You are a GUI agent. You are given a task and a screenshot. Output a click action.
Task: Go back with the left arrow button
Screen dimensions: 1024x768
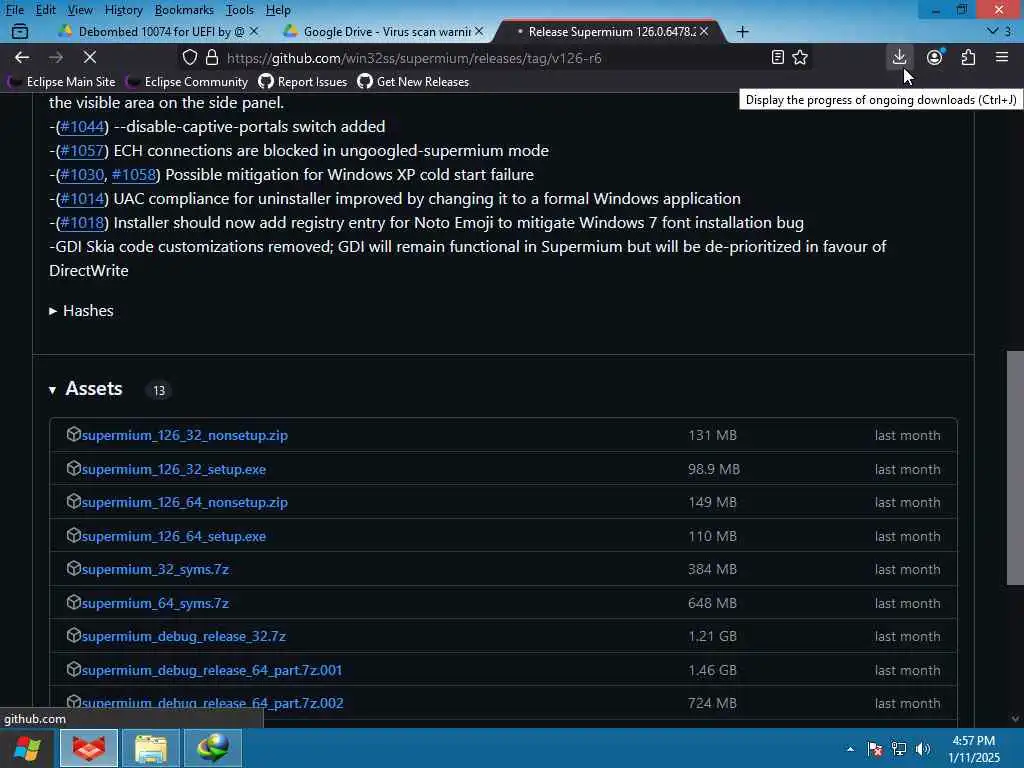[x=22, y=57]
